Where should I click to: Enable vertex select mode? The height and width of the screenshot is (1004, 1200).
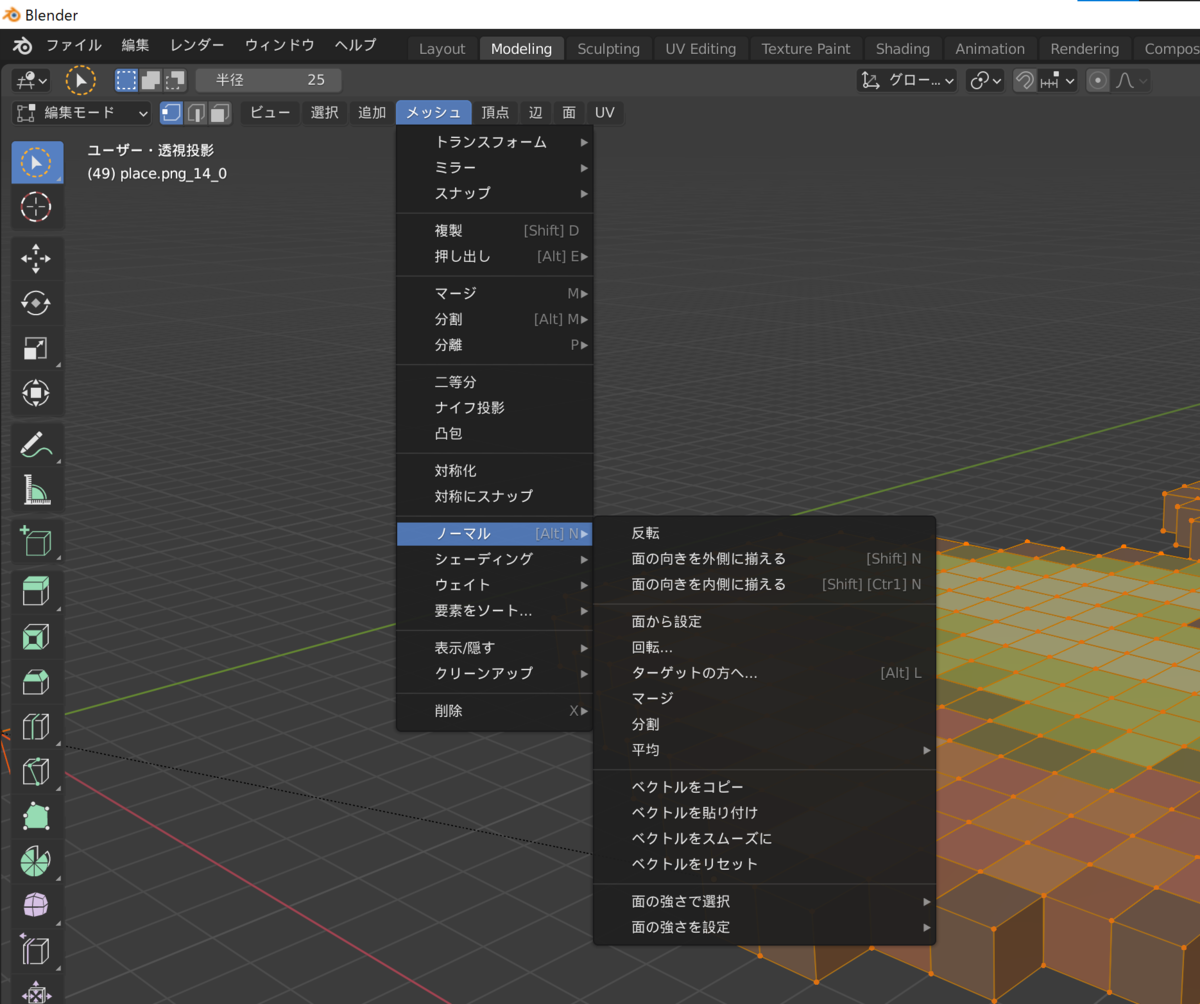point(172,113)
